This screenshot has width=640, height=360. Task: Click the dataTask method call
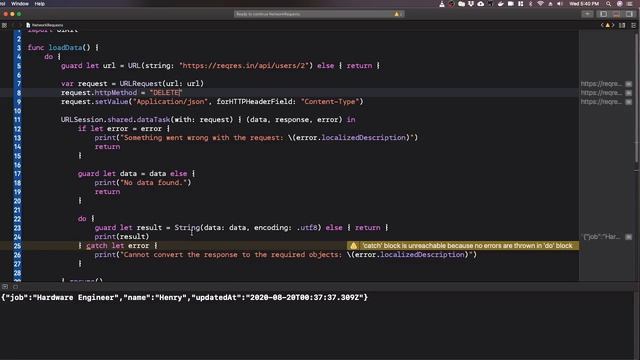pyautogui.click(x=153, y=120)
